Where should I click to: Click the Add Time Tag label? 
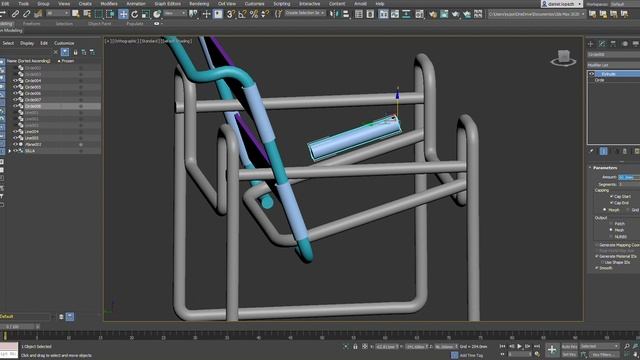[x=471, y=355]
